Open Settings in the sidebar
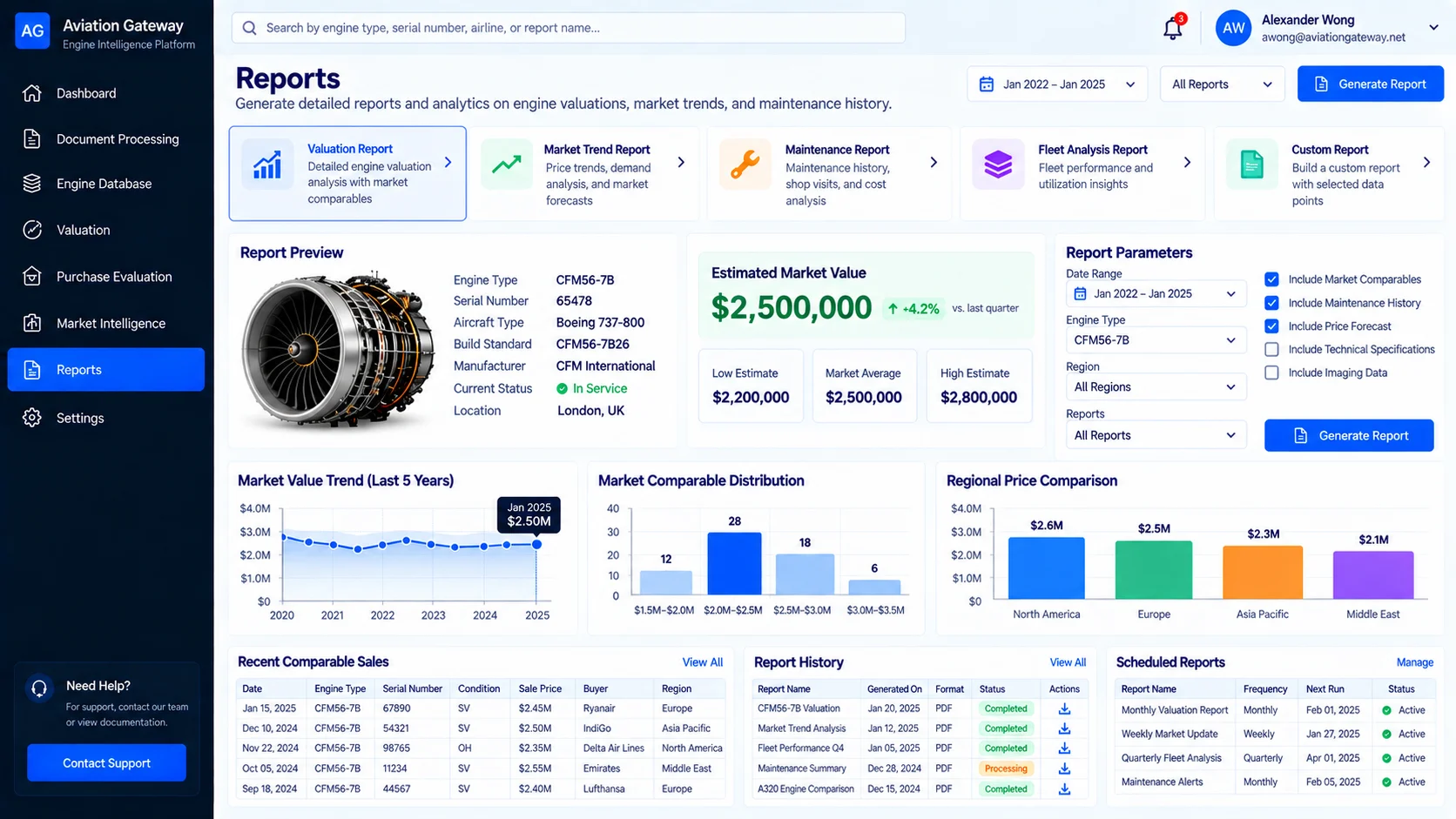The width and height of the screenshot is (1456, 819). 106,418
